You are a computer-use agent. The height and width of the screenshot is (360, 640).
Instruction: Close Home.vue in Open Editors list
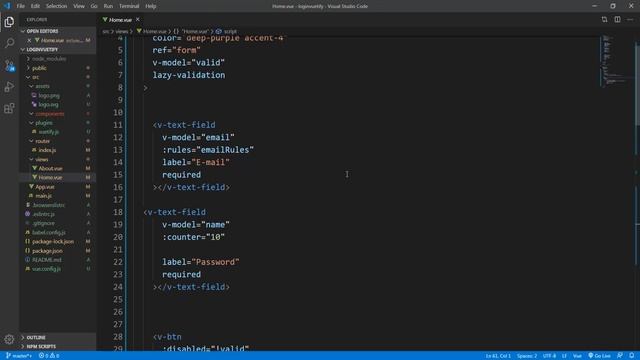[29, 40]
